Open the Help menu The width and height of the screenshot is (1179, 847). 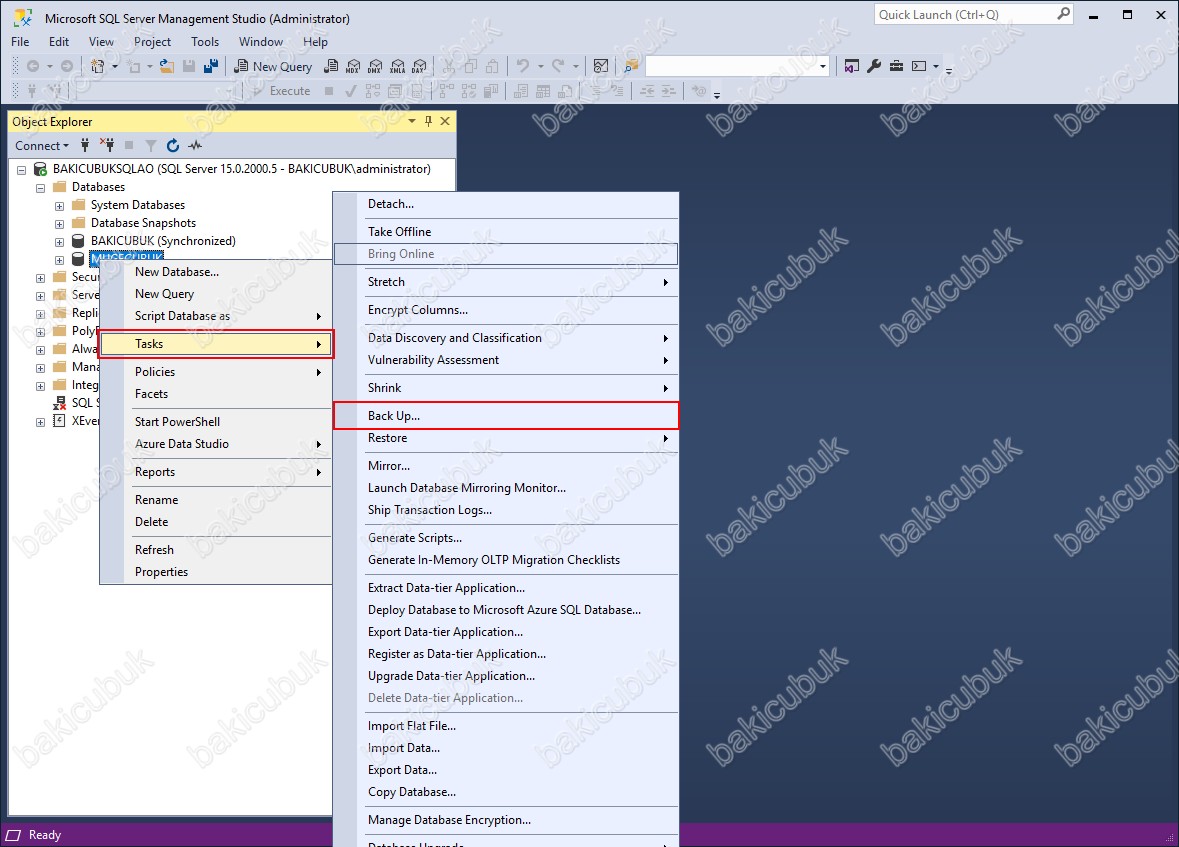(316, 41)
